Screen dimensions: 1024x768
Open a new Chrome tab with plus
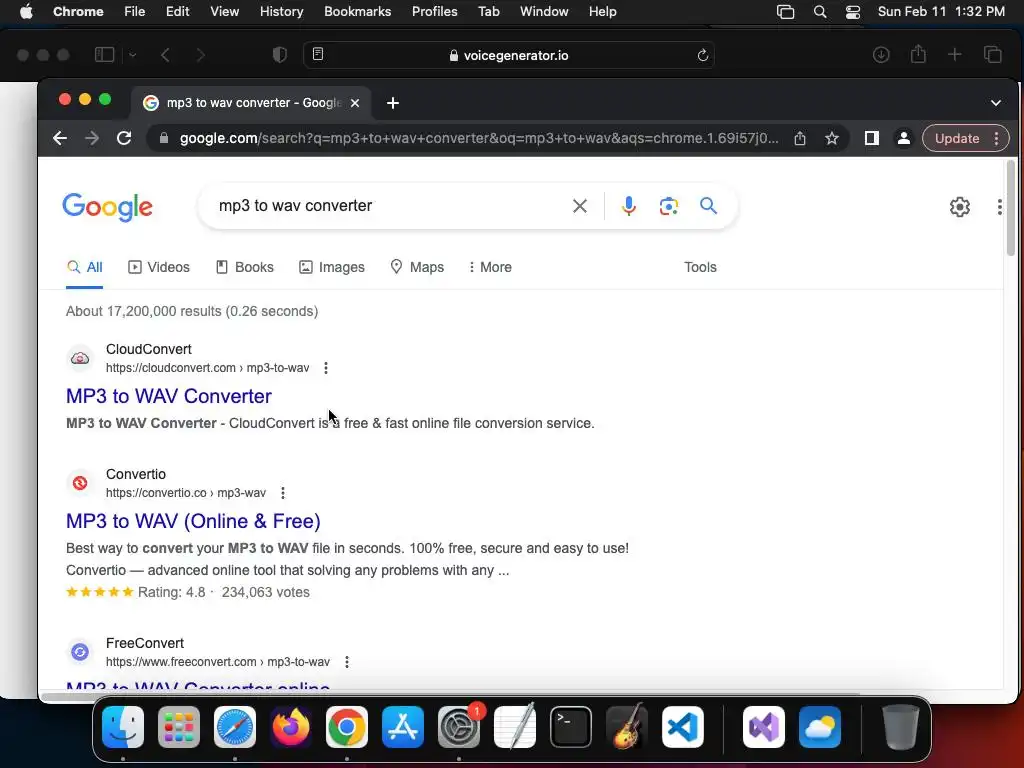click(x=392, y=103)
